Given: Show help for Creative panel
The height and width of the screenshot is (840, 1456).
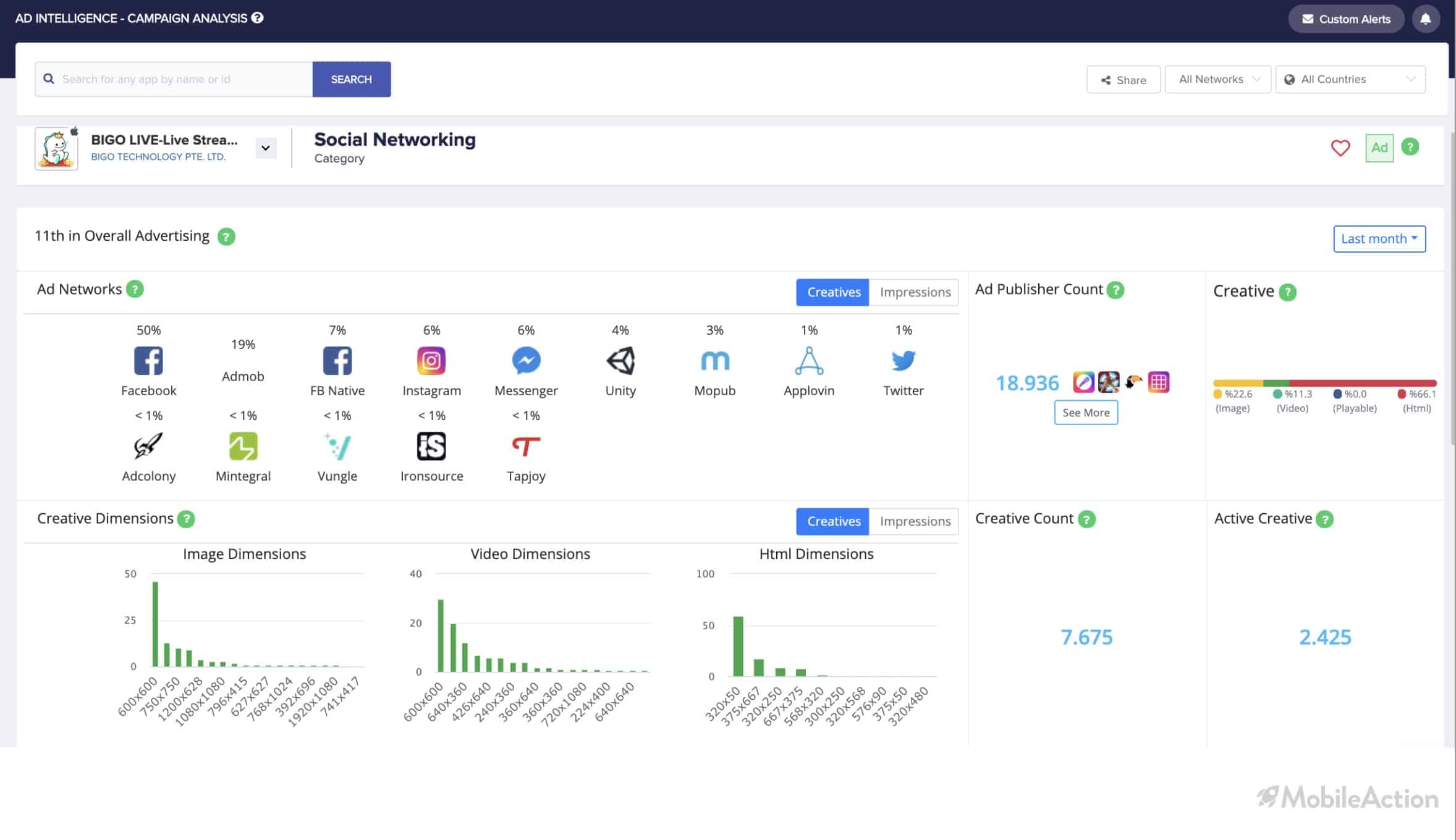Looking at the screenshot, I should [1287, 292].
